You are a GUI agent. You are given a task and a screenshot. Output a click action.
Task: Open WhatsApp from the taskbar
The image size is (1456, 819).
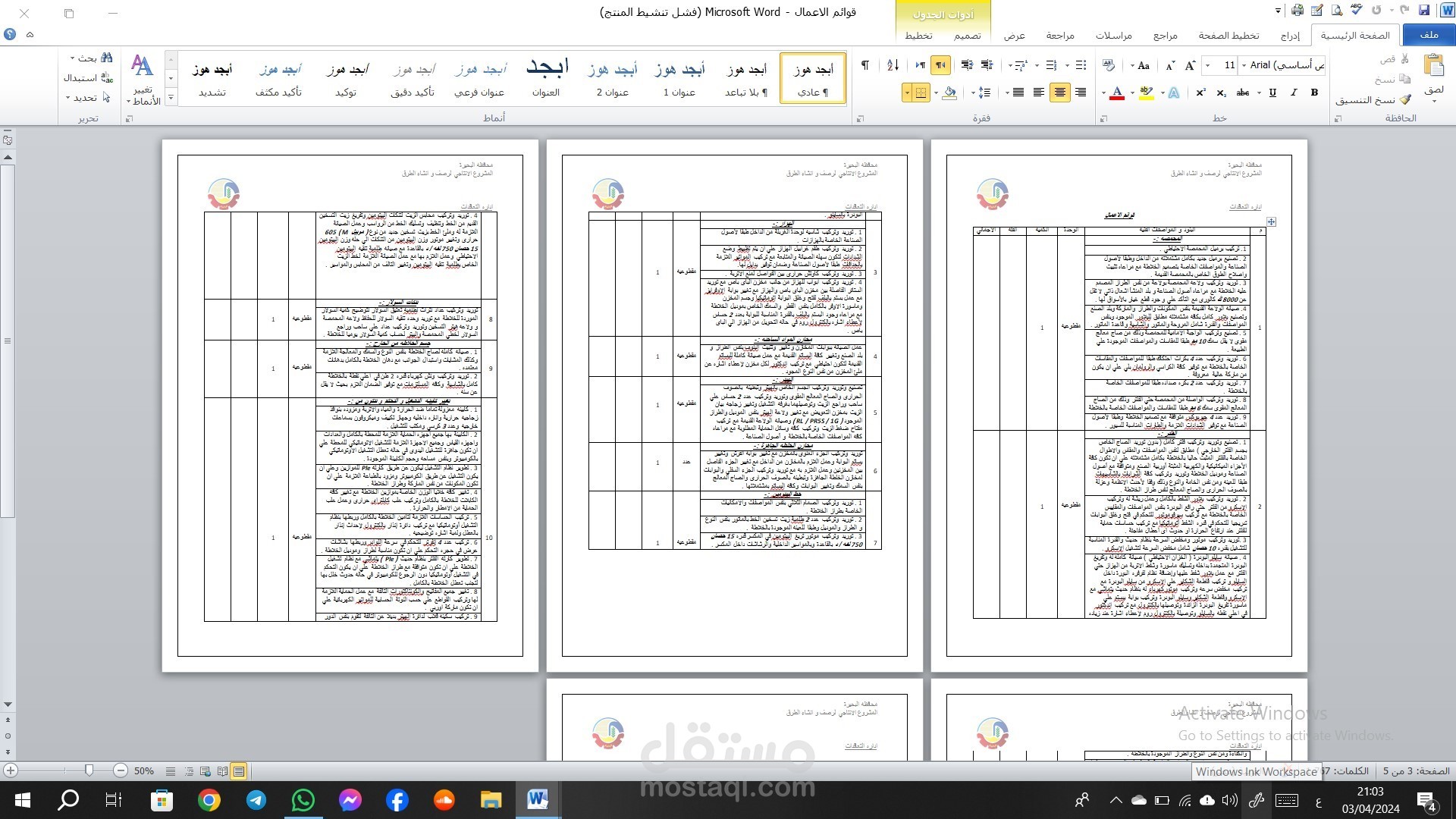tap(303, 800)
